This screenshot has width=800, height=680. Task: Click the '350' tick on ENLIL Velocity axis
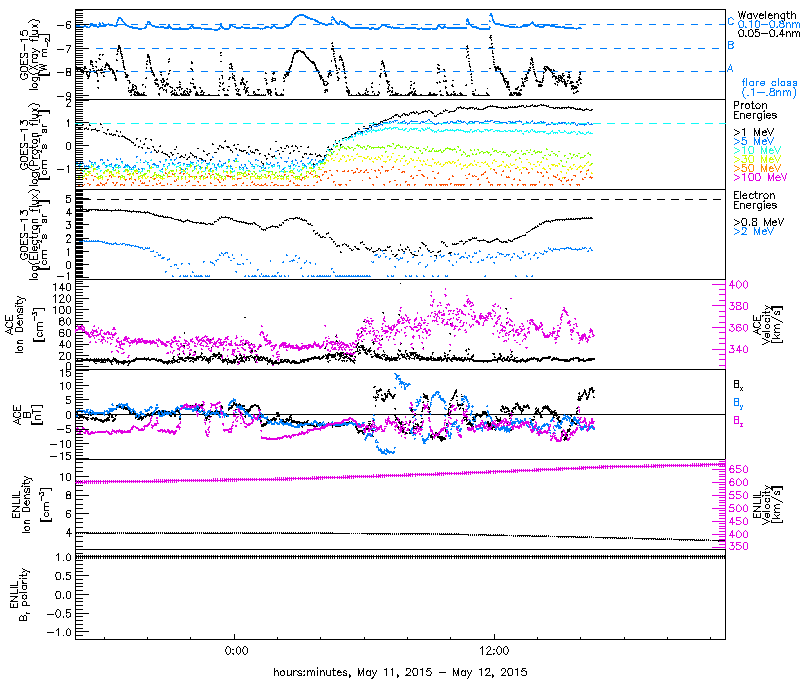[x=739, y=546]
